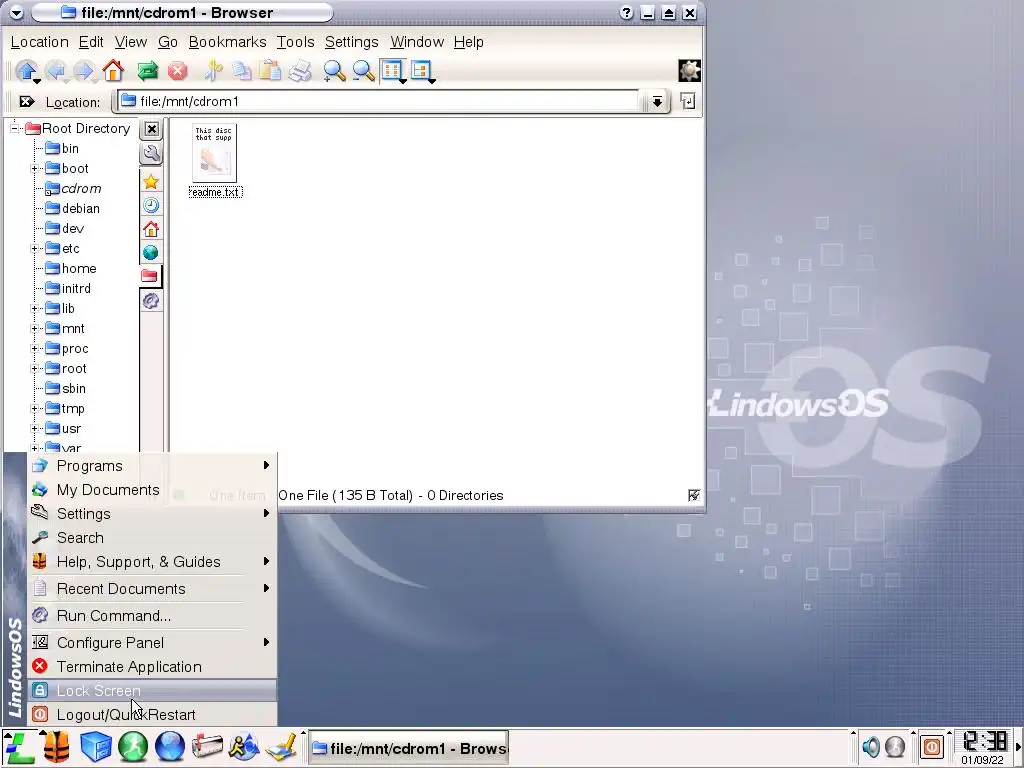The height and width of the screenshot is (768, 1024).
Task: Open the readme.txt file thumbnail
Action: point(215,153)
